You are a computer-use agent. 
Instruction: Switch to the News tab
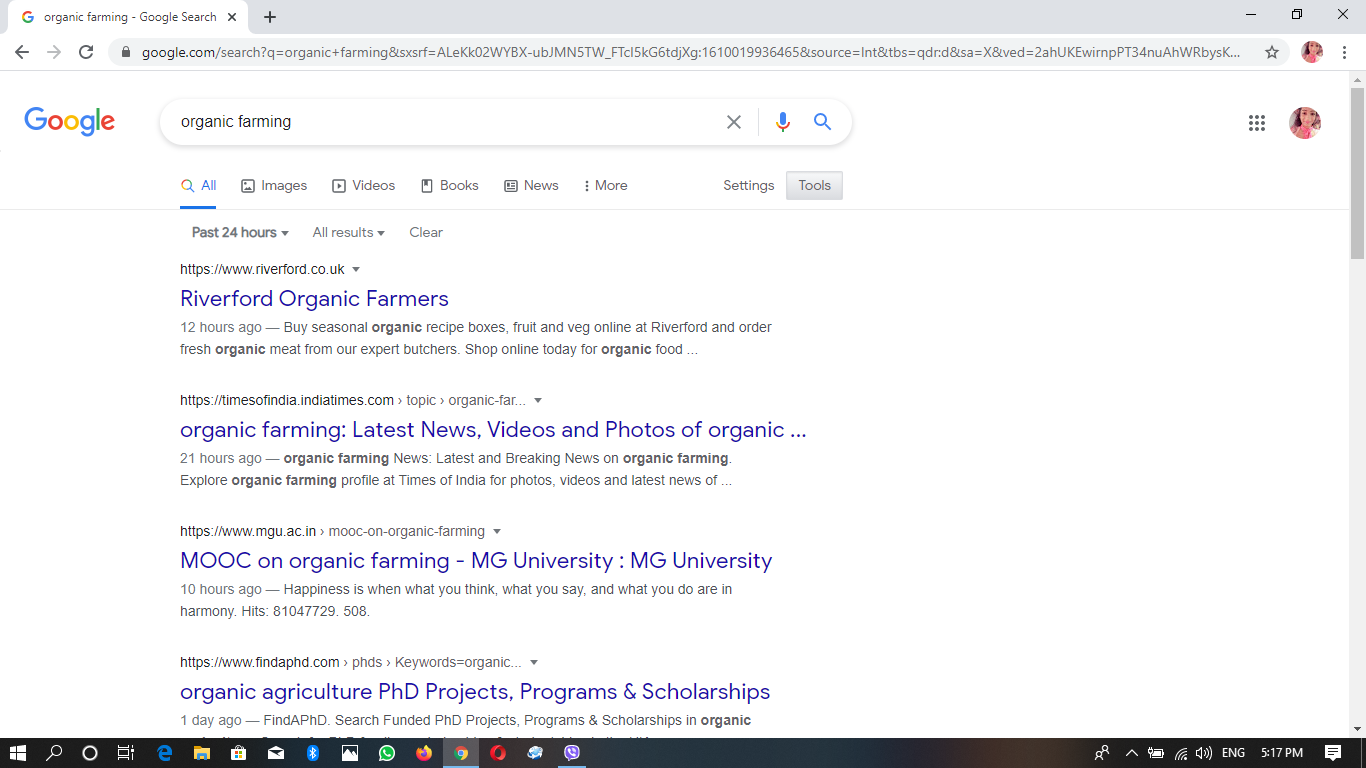click(531, 185)
